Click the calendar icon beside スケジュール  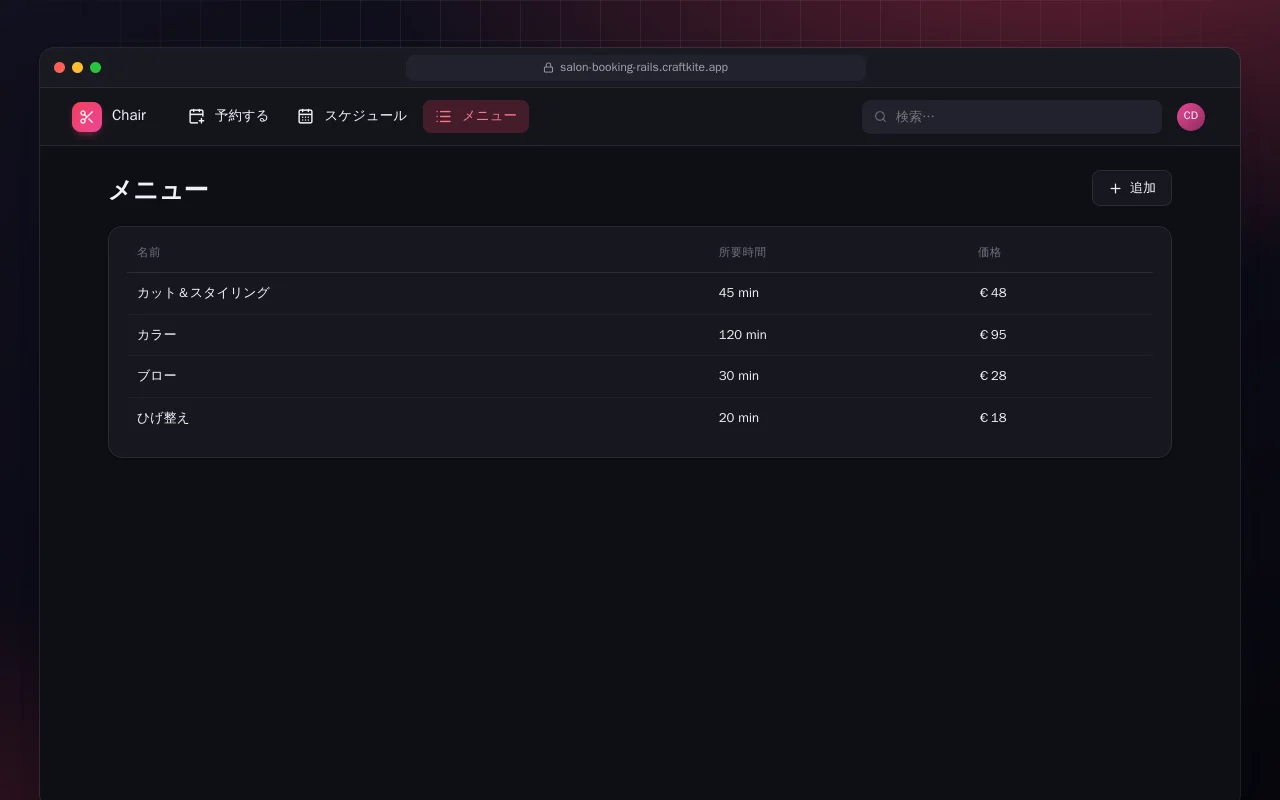pos(305,116)
